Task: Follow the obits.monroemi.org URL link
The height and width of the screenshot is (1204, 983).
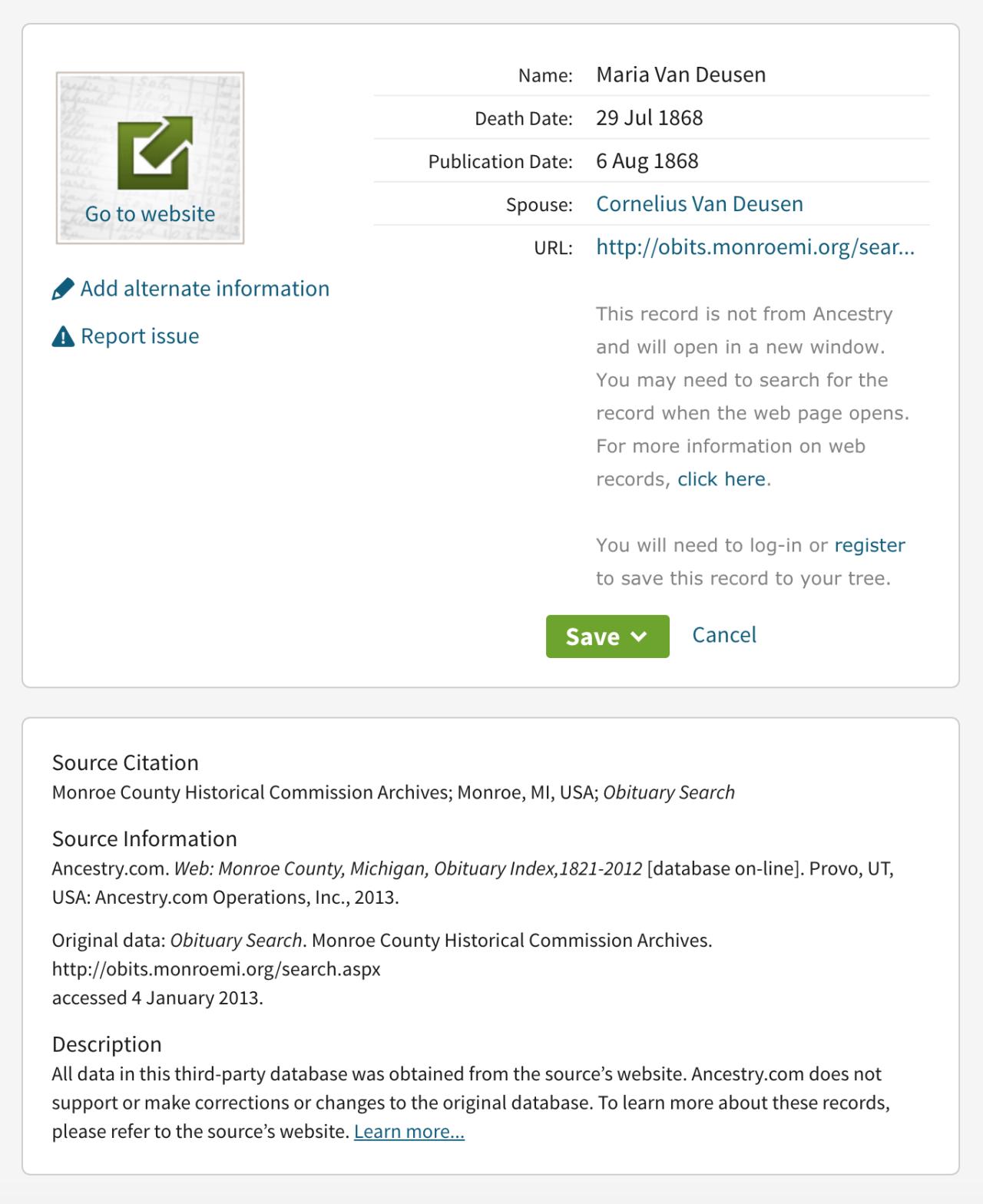Action: [755, 247]
